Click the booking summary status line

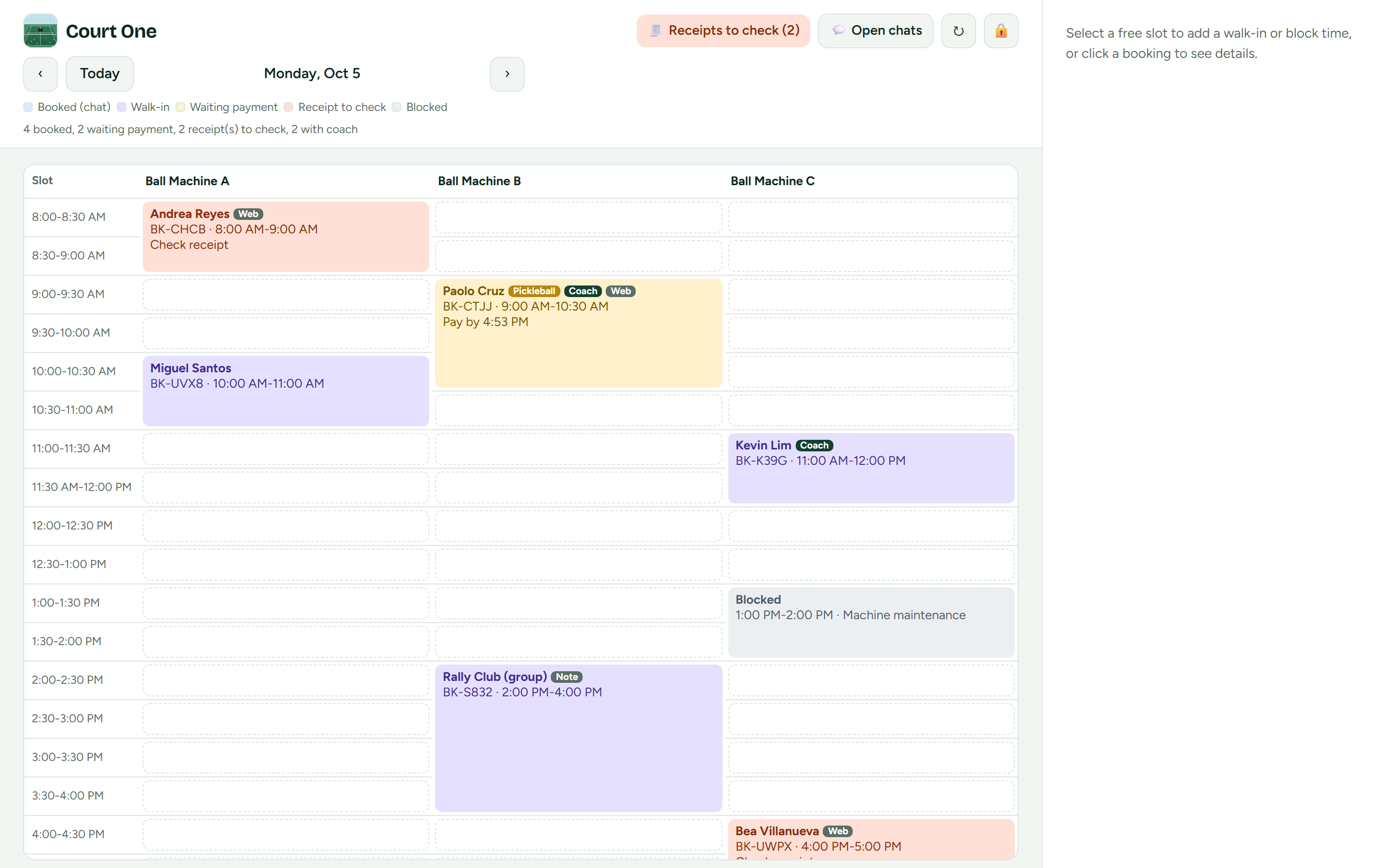[191, 129]
